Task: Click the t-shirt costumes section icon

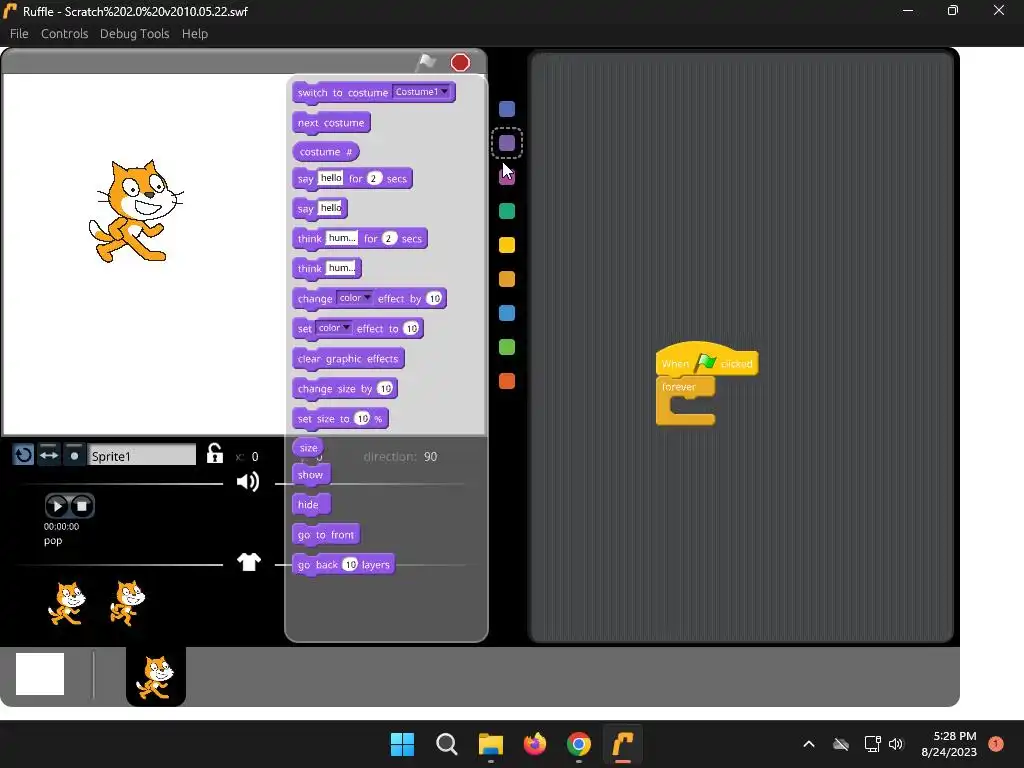Action: pos(249,562)
